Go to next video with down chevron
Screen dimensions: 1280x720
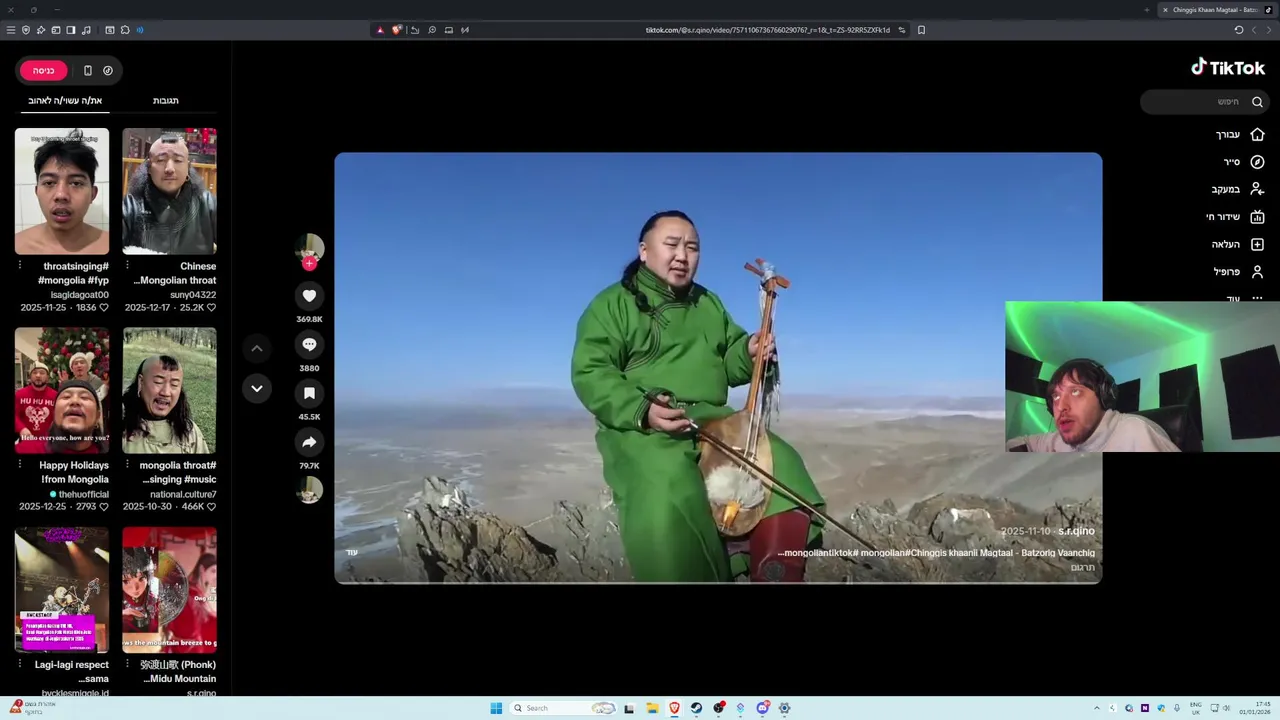coord(257,388)
